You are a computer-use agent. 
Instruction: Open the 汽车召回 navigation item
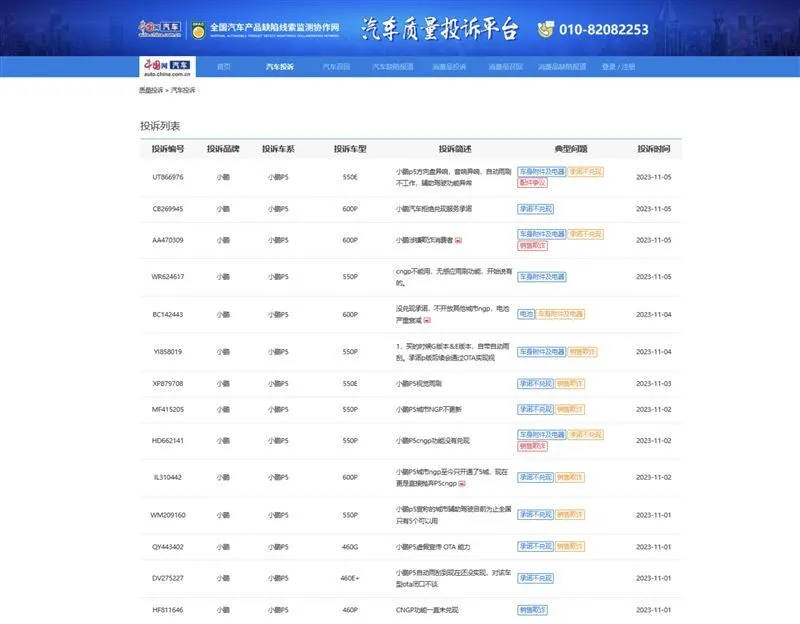[x=336, y=67]
